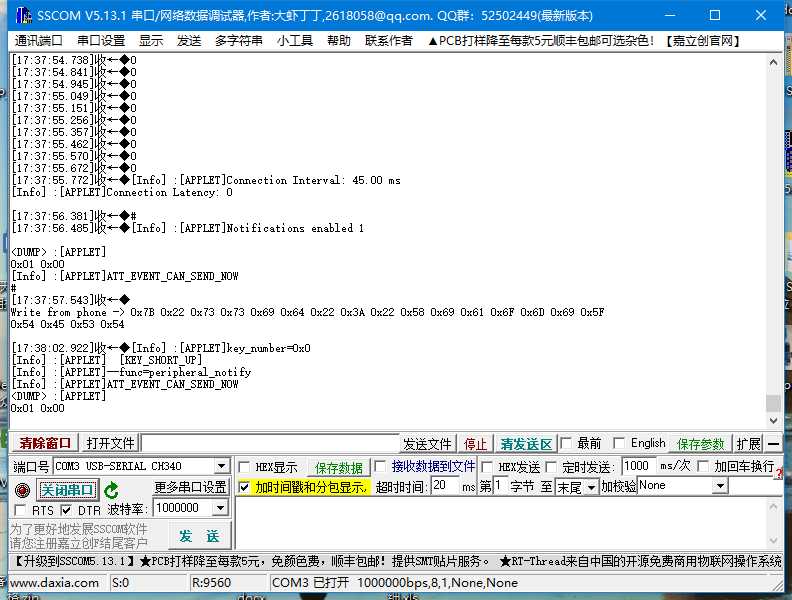The height and width of the screenshot is (600, 792).
Task: Uncheck 加时间戳和分包显示 checkbox
Action: point(244,487)
